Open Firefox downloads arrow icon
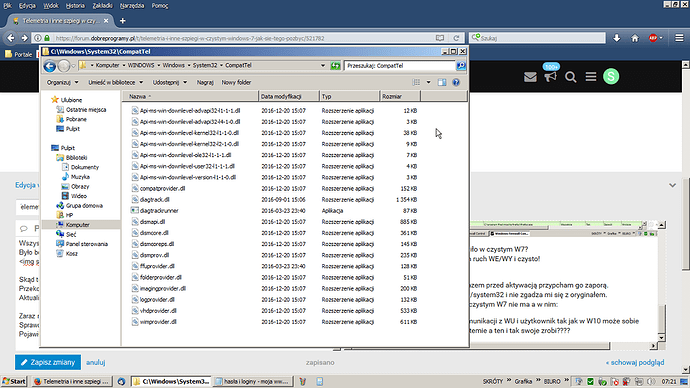The width and height of the screenshot is (690, 388). click(x=617, y=38)
